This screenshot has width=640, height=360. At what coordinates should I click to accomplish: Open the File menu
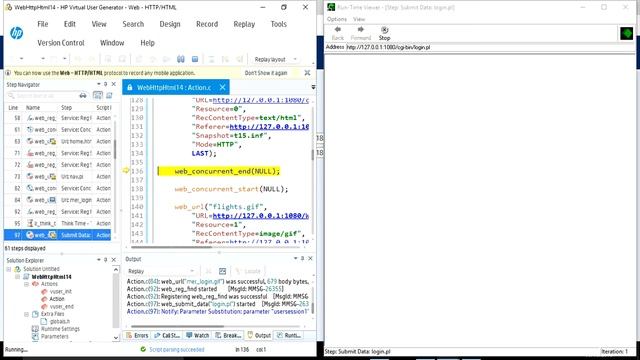click(x=42, y=24)
